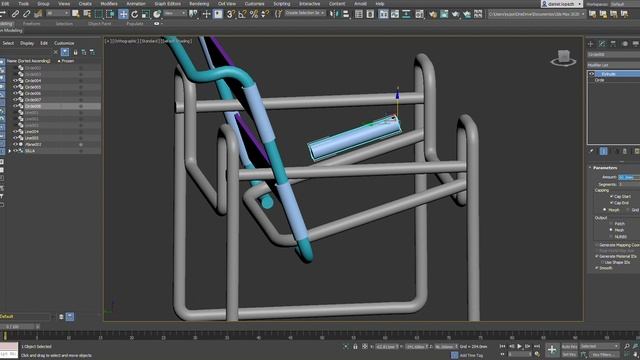Click the Mirror tool icon

click(334, 14)
